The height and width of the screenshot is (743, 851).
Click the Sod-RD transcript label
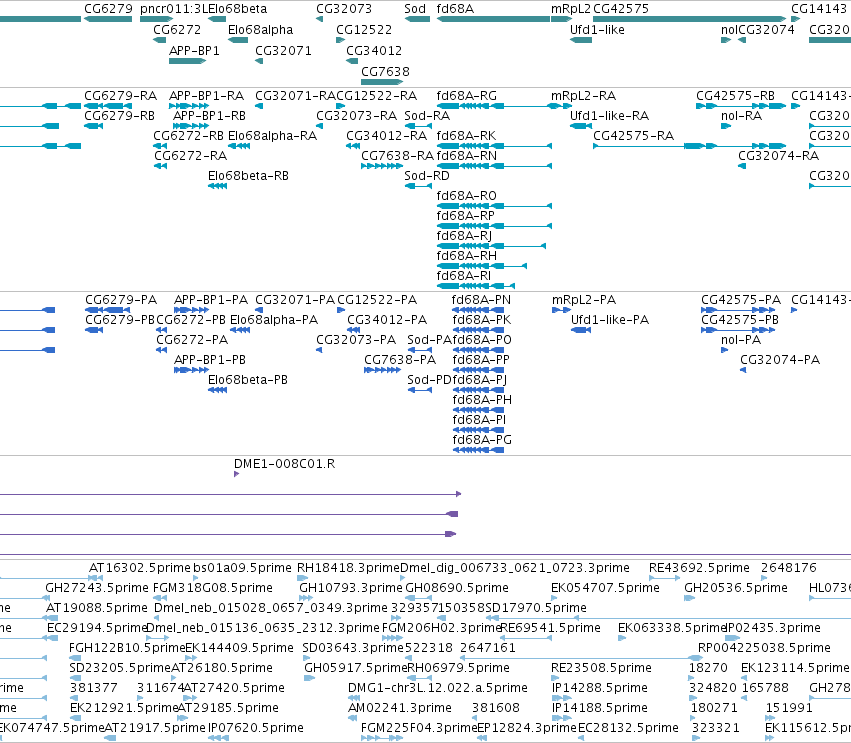[x=427, y=176]
